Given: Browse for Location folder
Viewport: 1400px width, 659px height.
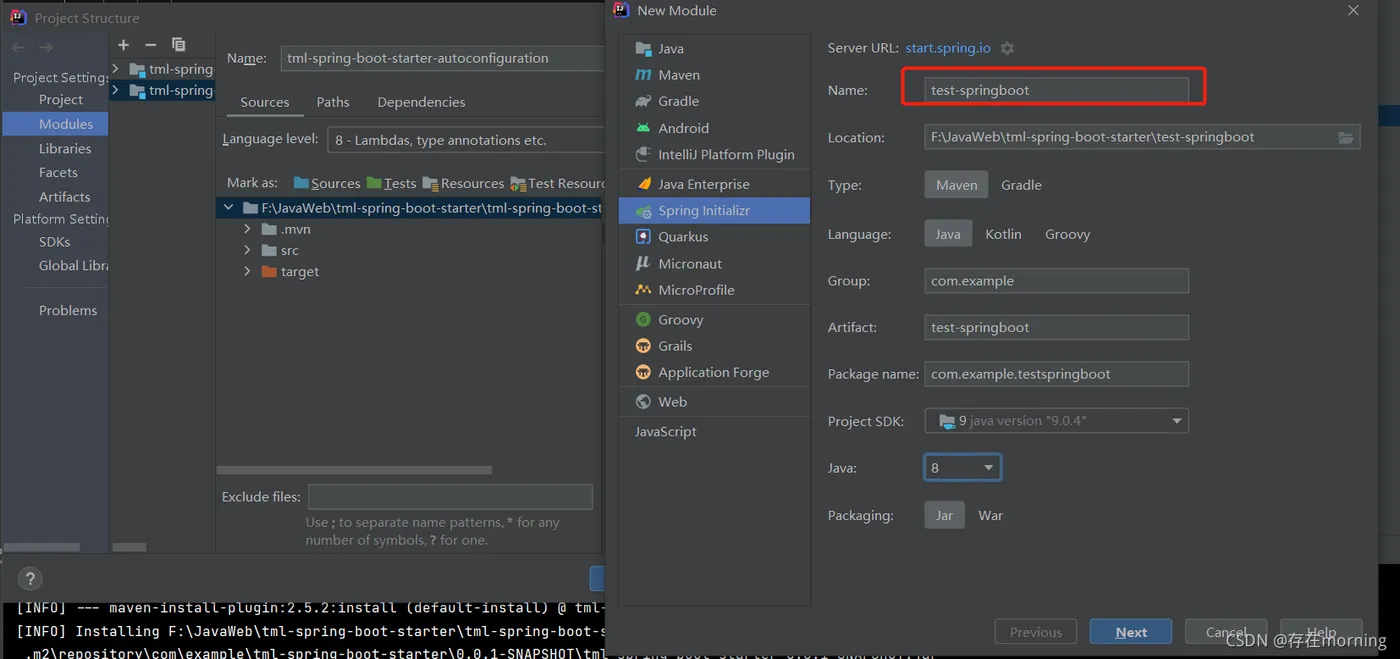Looking at the screenshot, I should tap(1345, 138).
